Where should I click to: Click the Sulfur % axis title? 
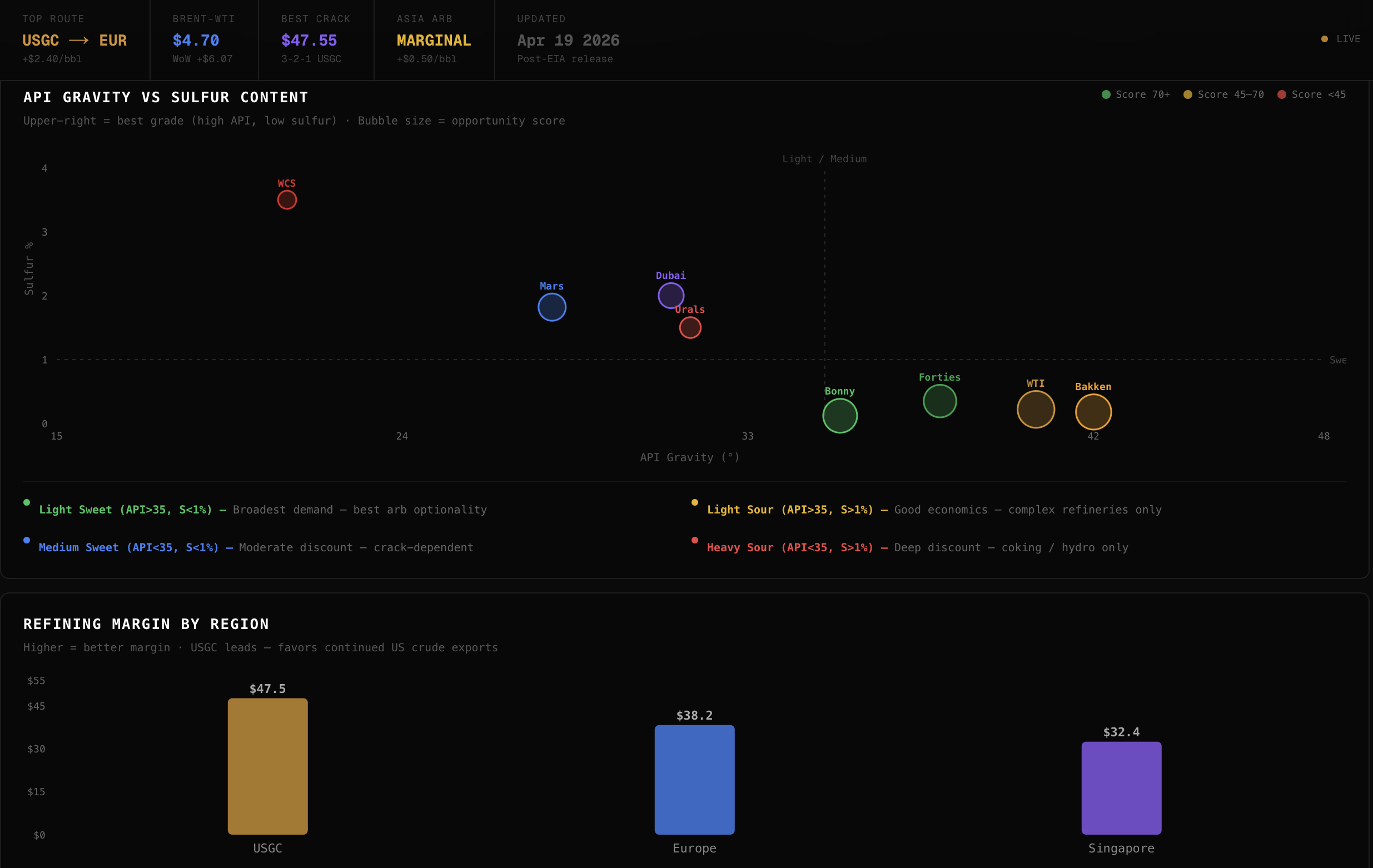point(29,268)
